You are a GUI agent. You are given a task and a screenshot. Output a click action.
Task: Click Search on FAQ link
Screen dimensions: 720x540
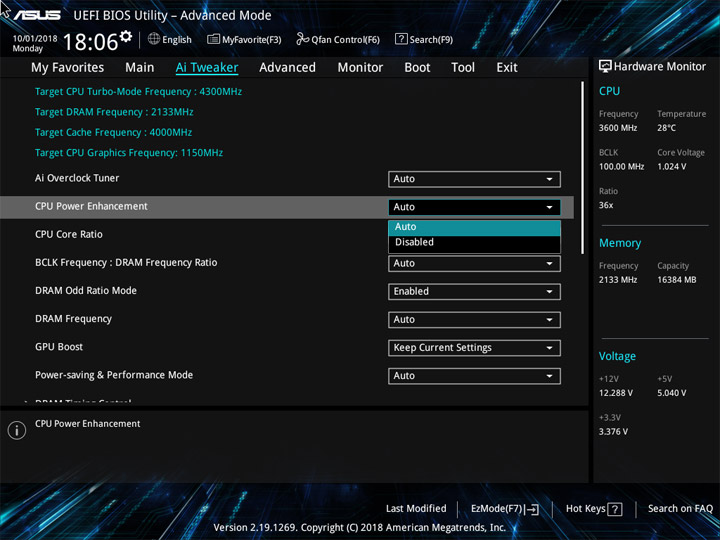pos(680,509)
